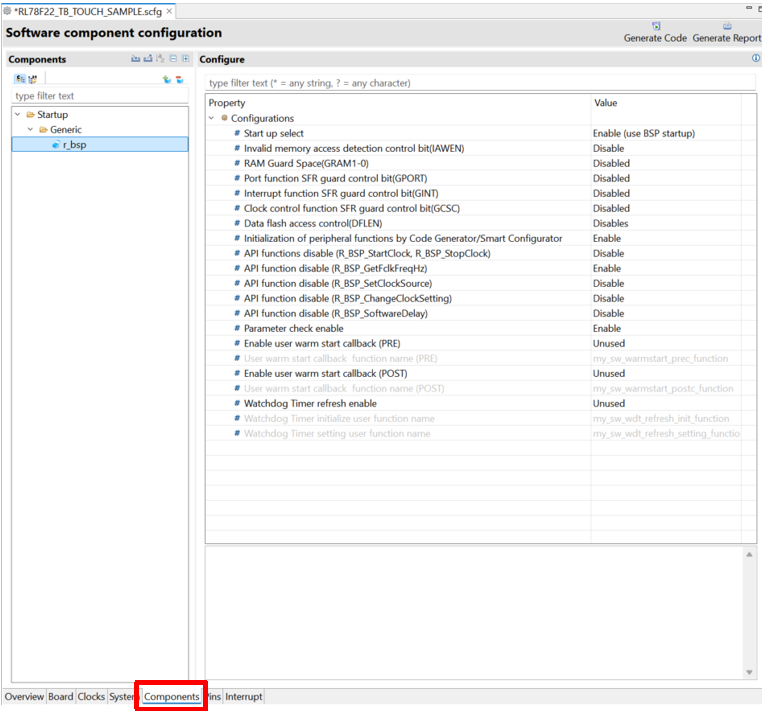Click the remove component icon with red minus

(x=179, y=79)
